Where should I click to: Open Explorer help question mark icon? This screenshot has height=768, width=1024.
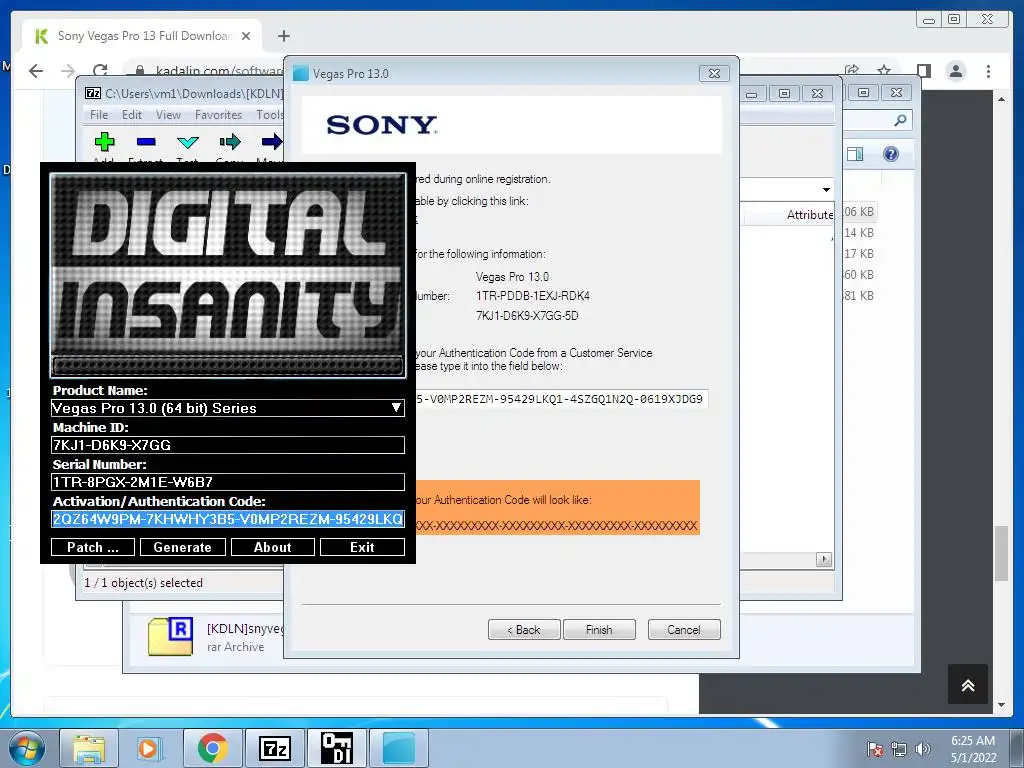point(891,154)
